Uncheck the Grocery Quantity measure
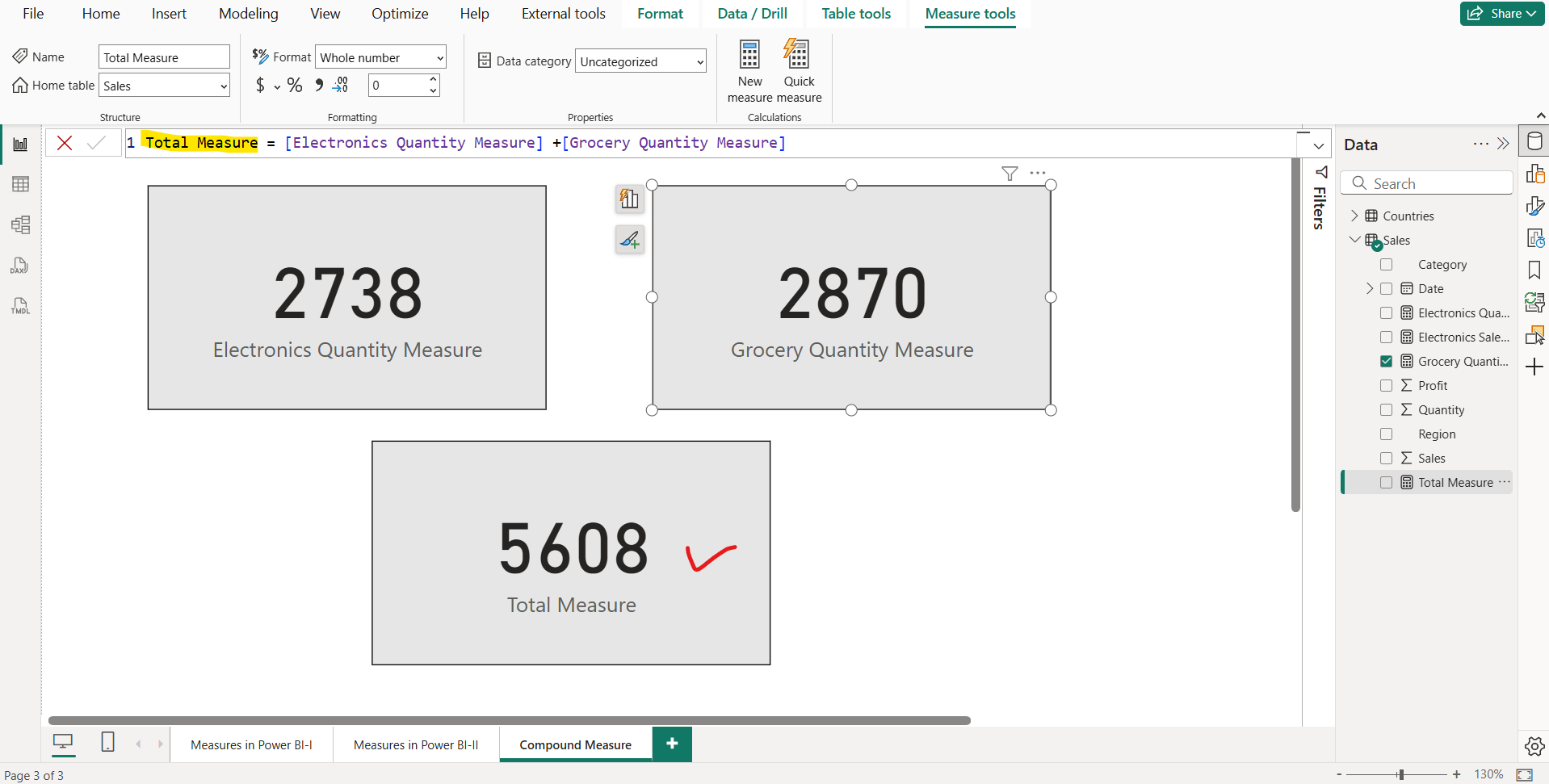1549x784 pixels. click(1387, 361)
